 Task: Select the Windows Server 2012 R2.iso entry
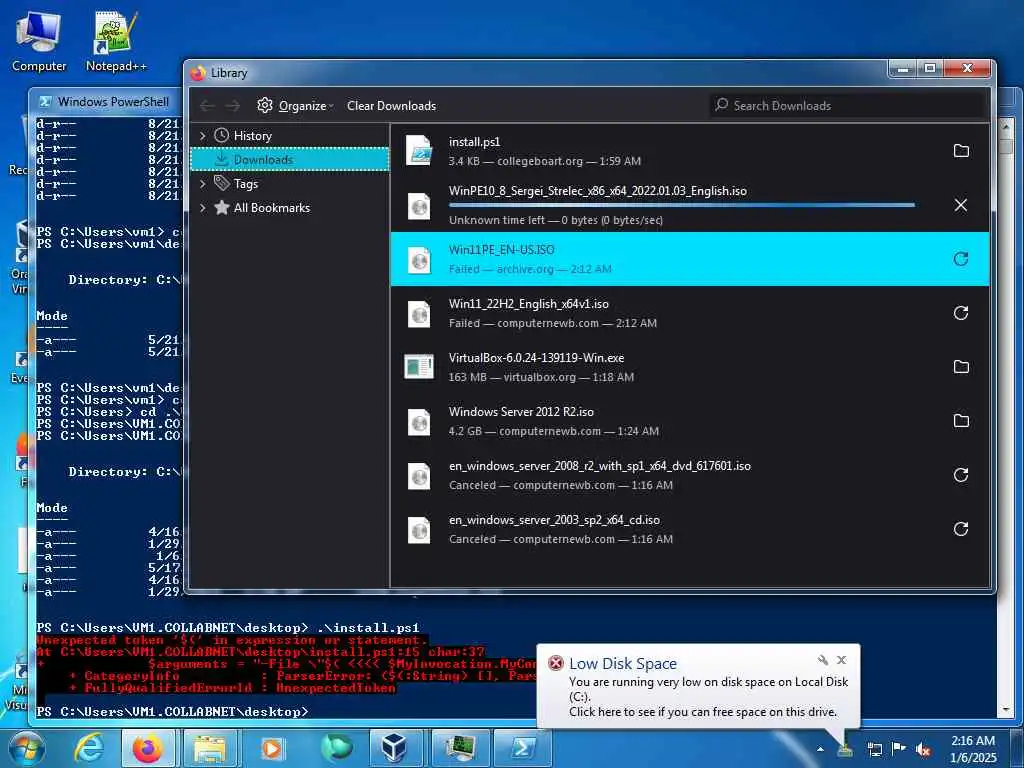(690, 421)
